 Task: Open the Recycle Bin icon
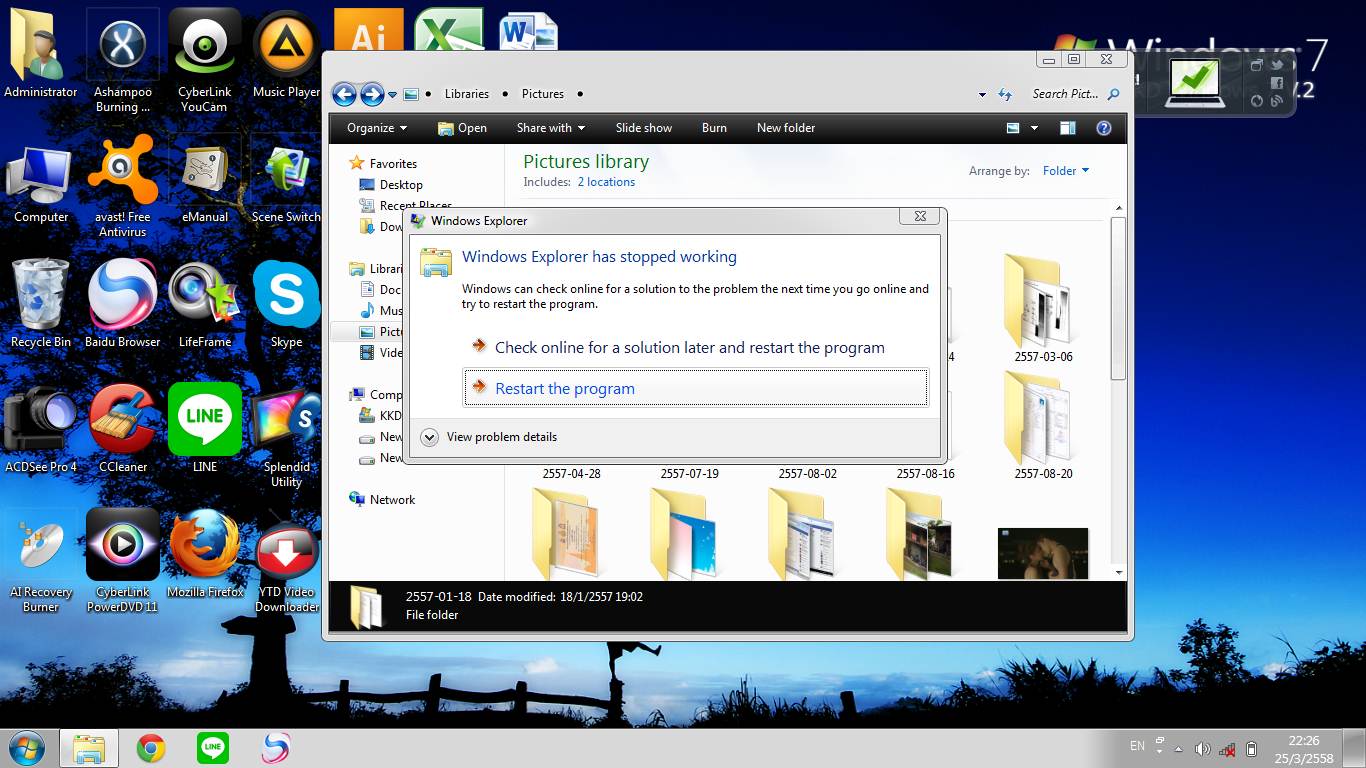[x=40, y=304]
